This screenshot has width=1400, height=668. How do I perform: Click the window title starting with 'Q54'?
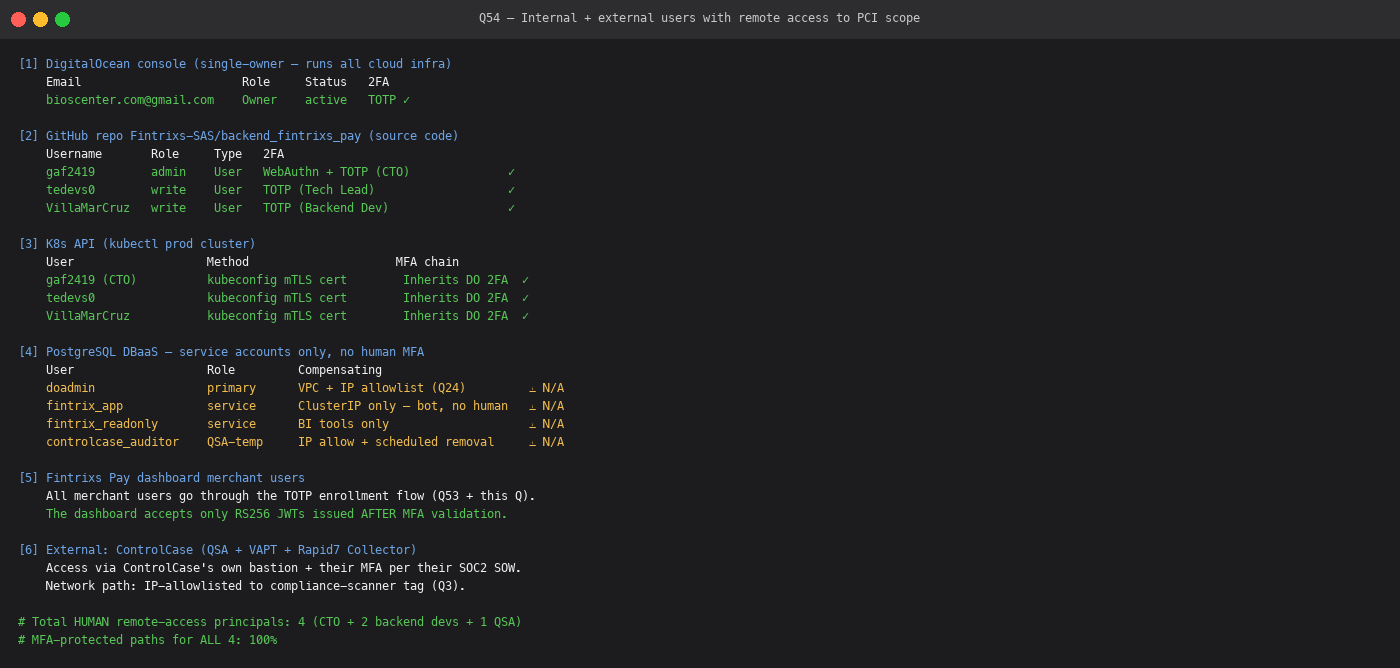[699, 18]
